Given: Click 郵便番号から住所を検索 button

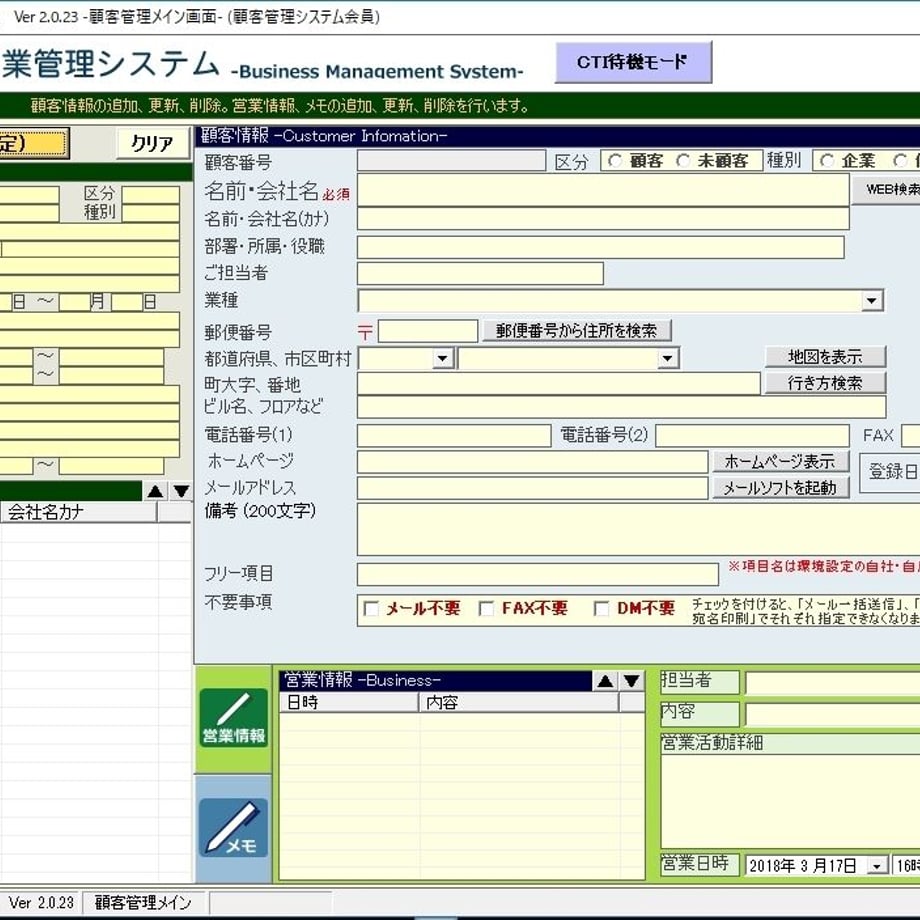Looking at the screenshot, I should [x=576, y=331].
